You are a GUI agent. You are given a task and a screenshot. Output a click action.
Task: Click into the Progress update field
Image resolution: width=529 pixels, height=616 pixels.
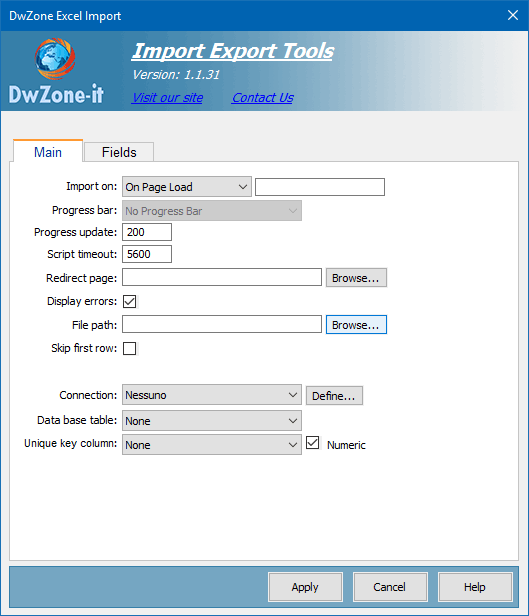pos(147,232)
